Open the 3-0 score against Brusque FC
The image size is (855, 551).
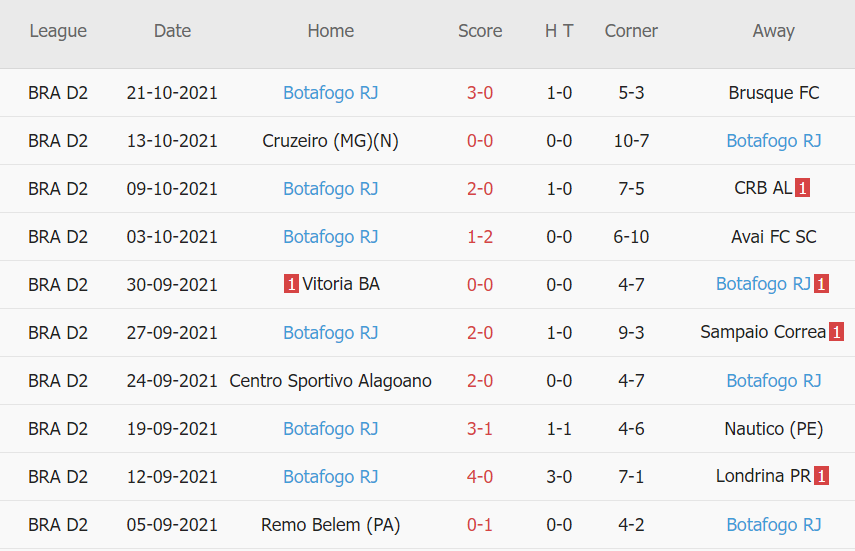click(x=480, y=93)
